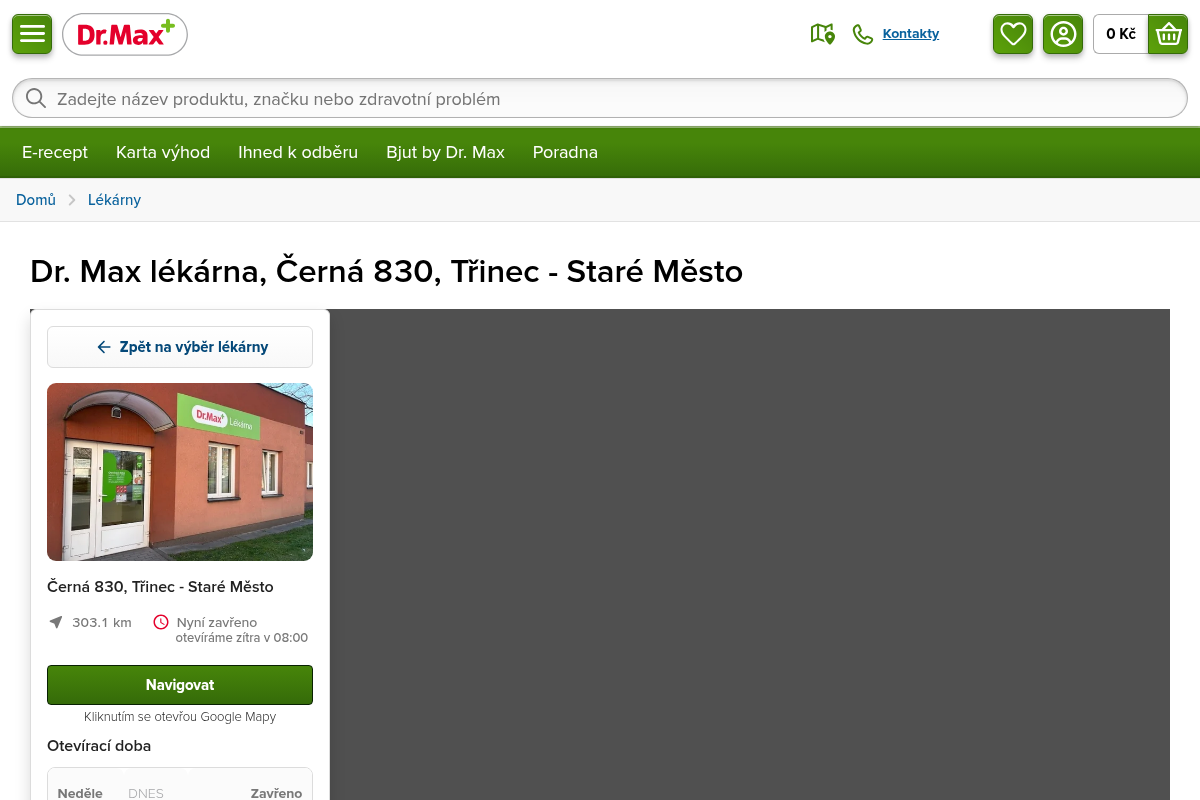Open the pharmacy storefront photo
1200x800 pixels.
(x=180, y=472)
